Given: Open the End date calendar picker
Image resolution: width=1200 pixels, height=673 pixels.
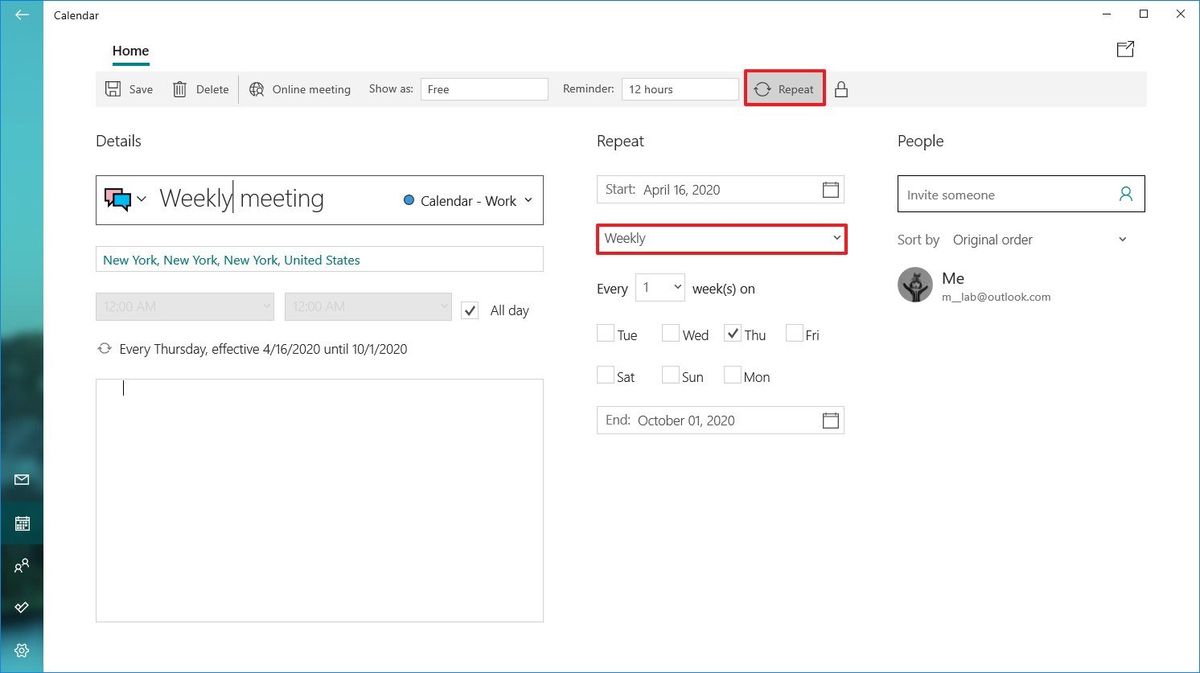Looking at the screenshot, I should point(830,421).
